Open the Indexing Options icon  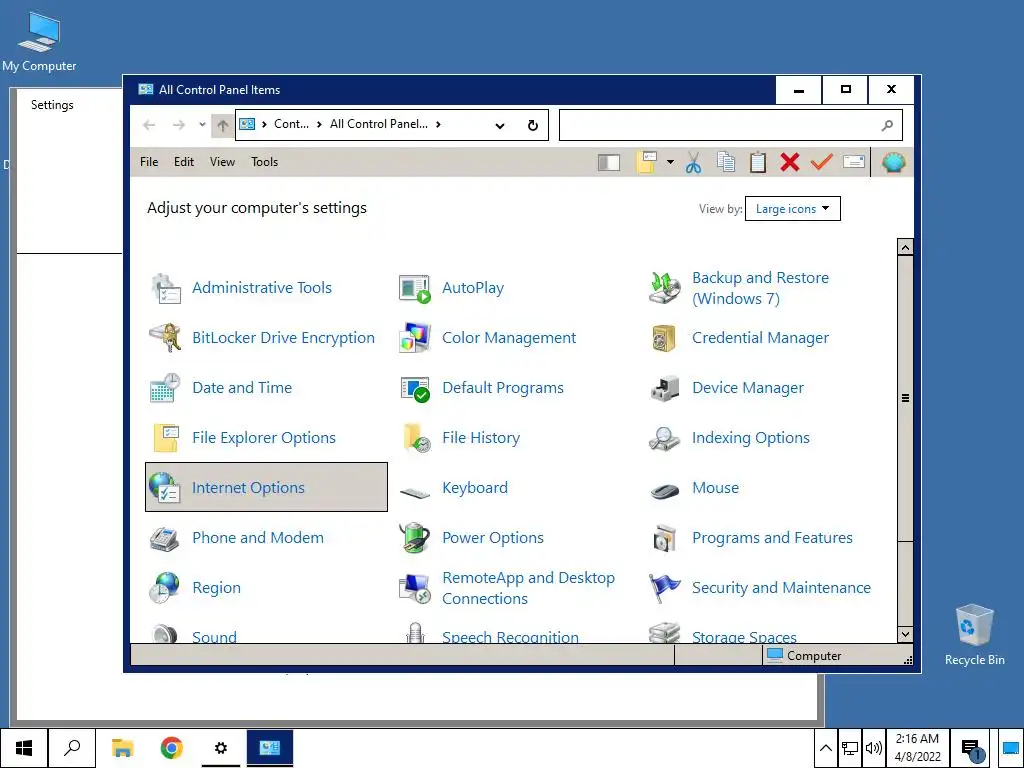(665, 438)
